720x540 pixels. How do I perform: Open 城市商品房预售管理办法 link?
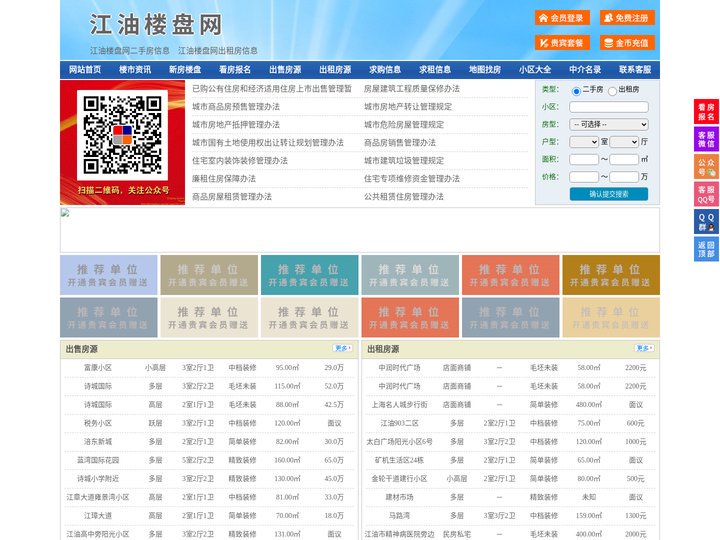pyautogui.click(x=236, y=107)
